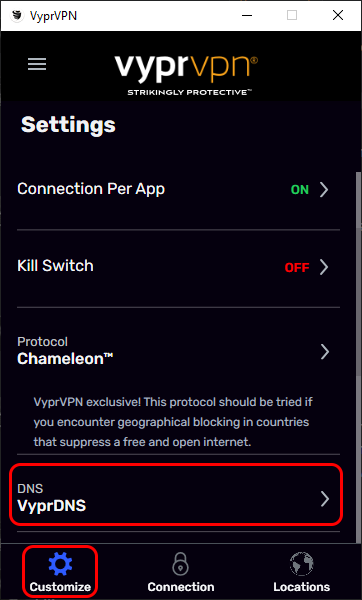Image resolution: width=362 pixels, height=600 pixels.
Task: Click the vyprvpn logo in header
Action: (186, 75)
